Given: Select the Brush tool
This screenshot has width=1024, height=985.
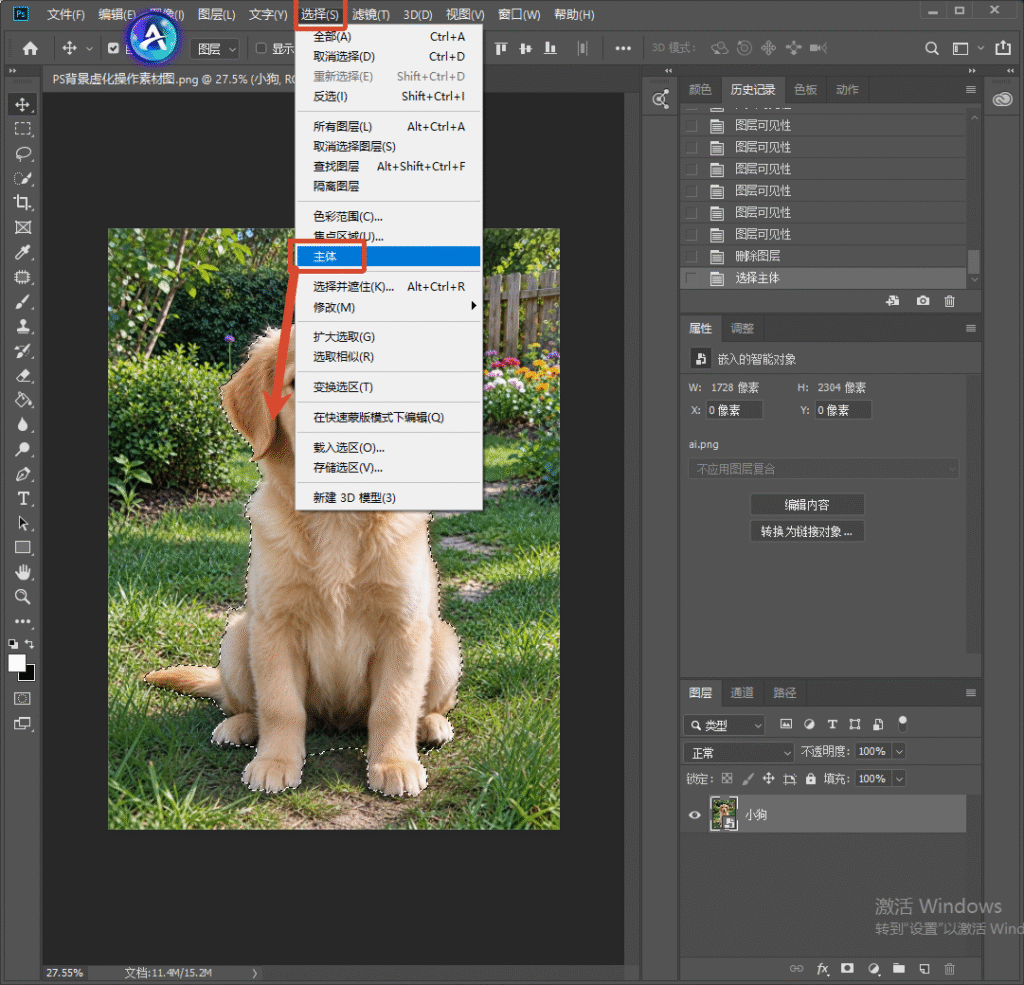Looking at the screenshot, I should (23, 302).
